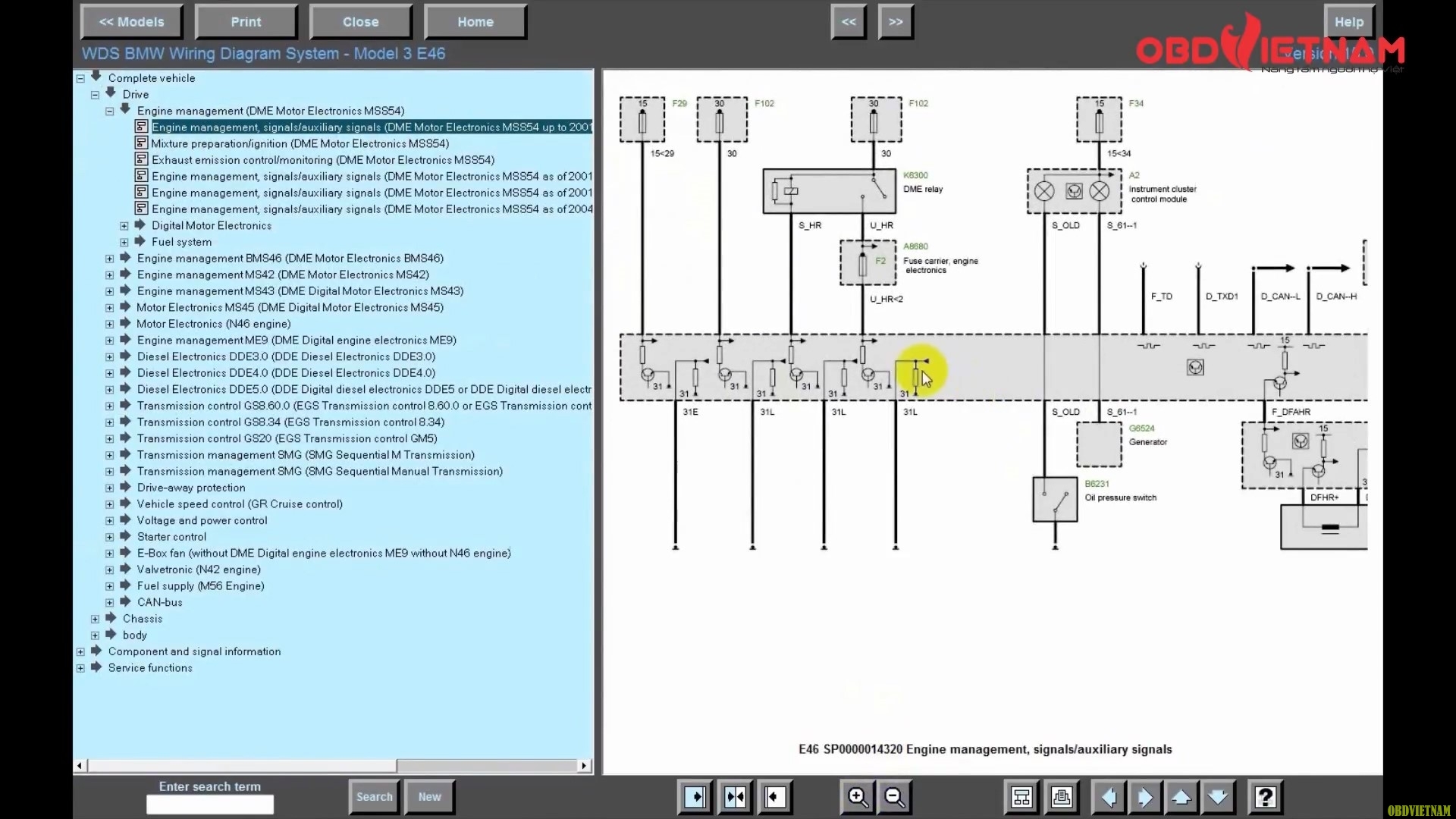Expand the CAN-bus node
1456x819 pixels.
(x=109, y=603)
